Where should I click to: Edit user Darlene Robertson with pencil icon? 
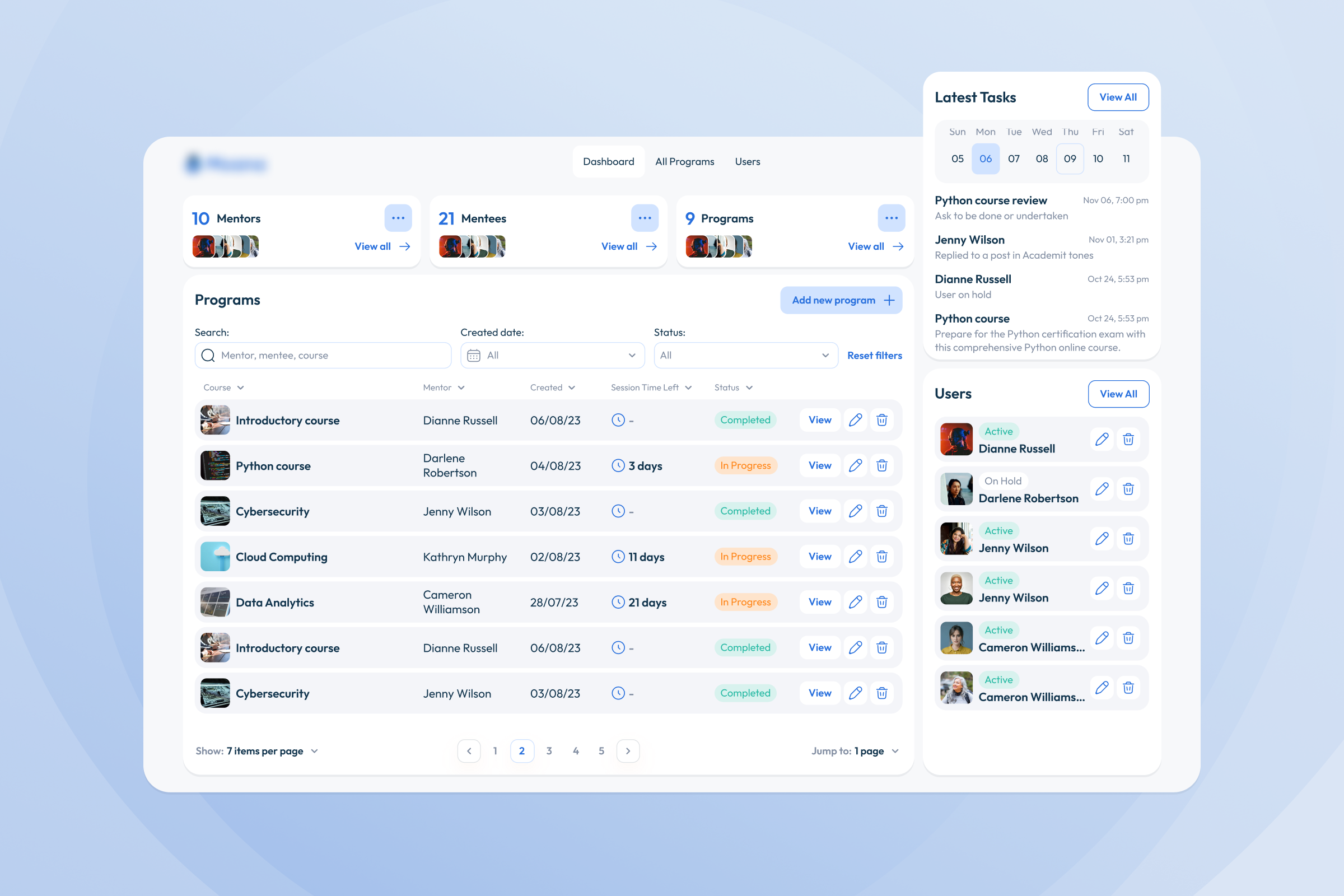point(1102,489)
